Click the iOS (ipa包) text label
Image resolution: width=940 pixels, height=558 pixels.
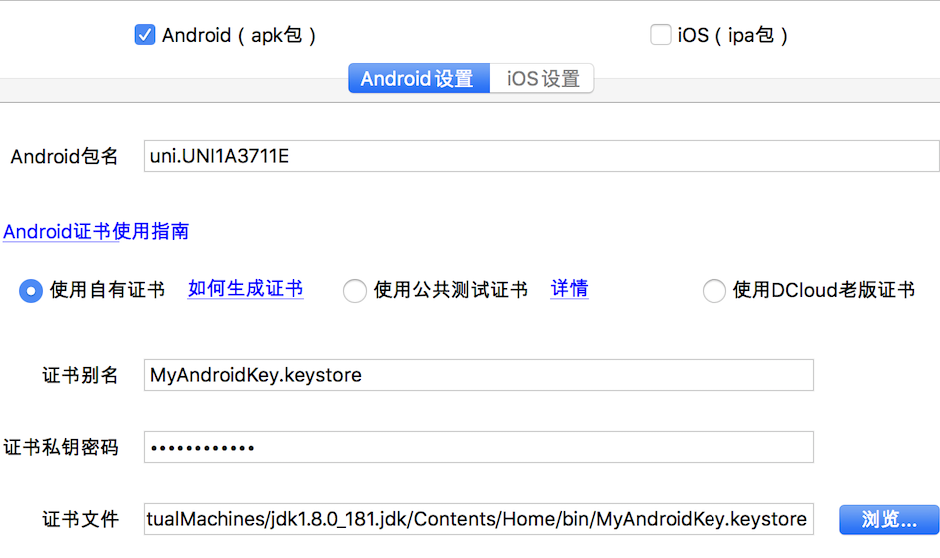click(x=732, y=35)
